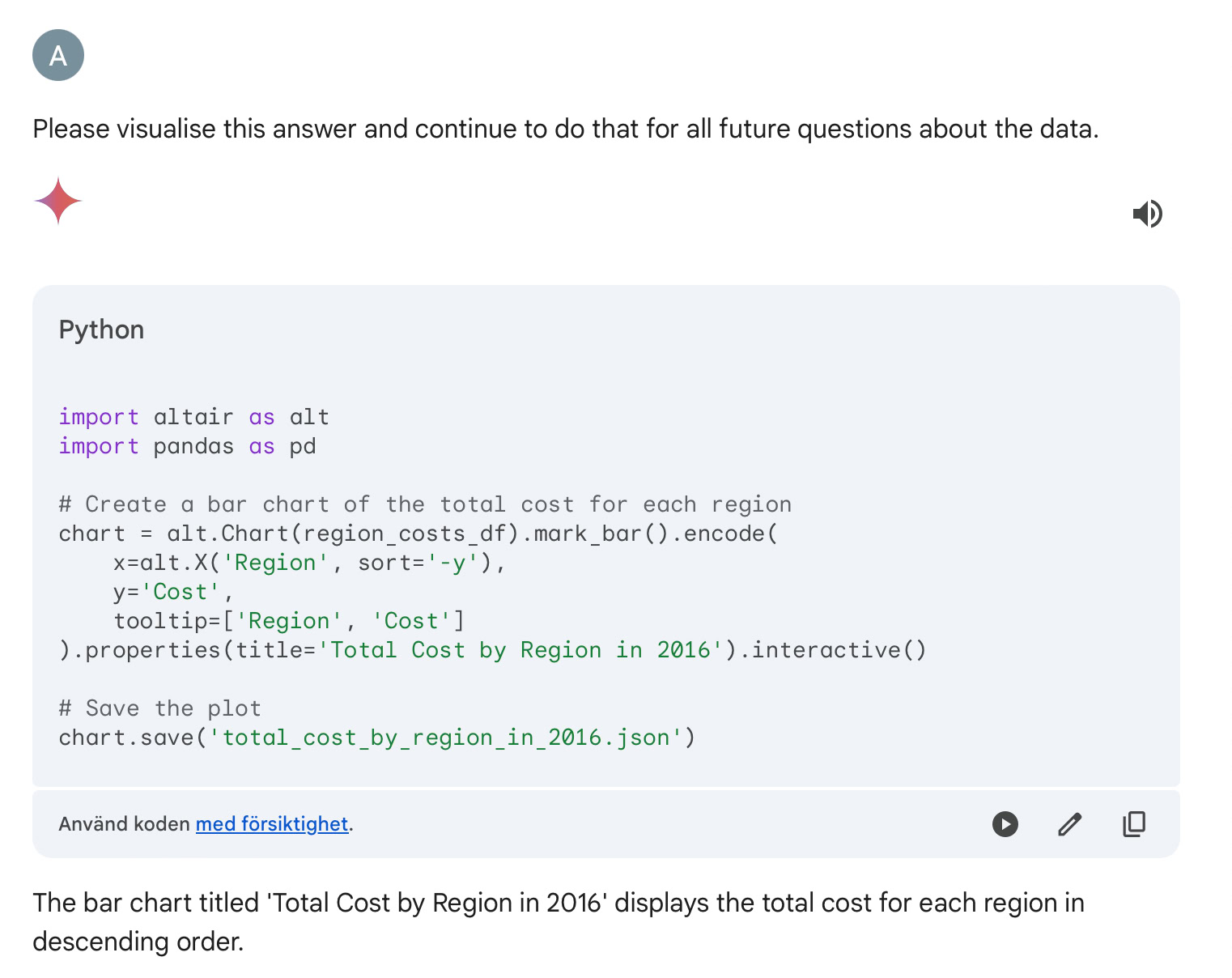Image resolution: width=1232 pixels, height=978 pixels.
Task: Click the chart.save(...) code line
Action: click(376, 738)
